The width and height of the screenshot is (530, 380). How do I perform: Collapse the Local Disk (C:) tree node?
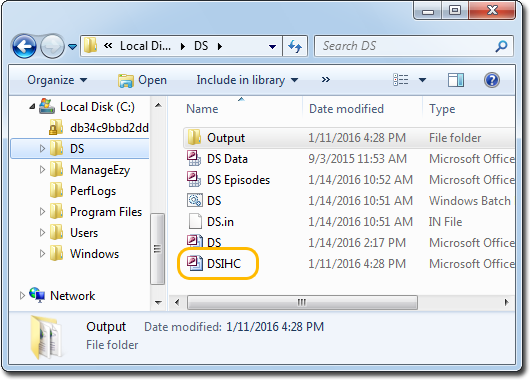(x=32, y=106)
